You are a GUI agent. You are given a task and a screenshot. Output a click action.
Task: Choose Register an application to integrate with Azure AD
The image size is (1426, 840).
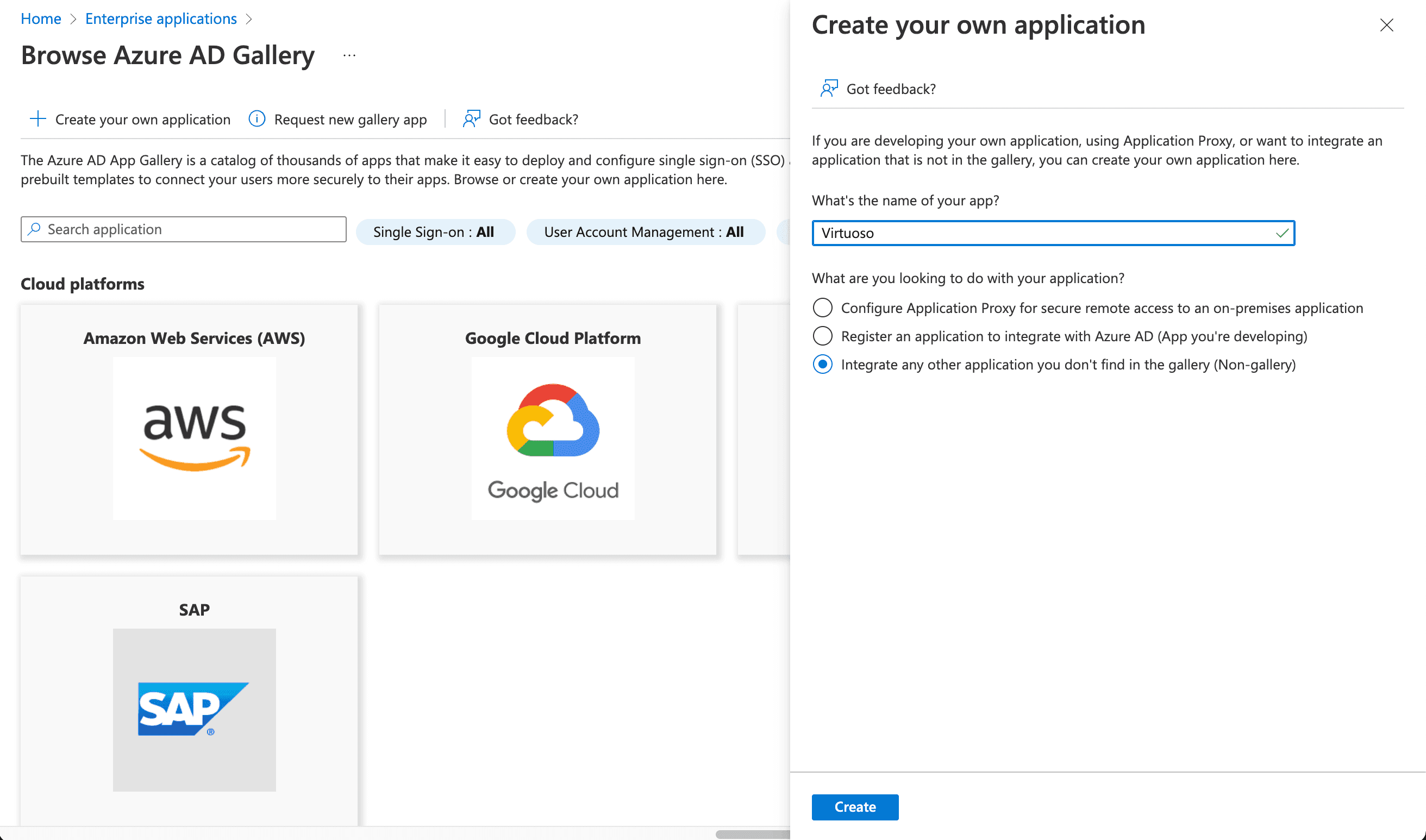(823, 336)
